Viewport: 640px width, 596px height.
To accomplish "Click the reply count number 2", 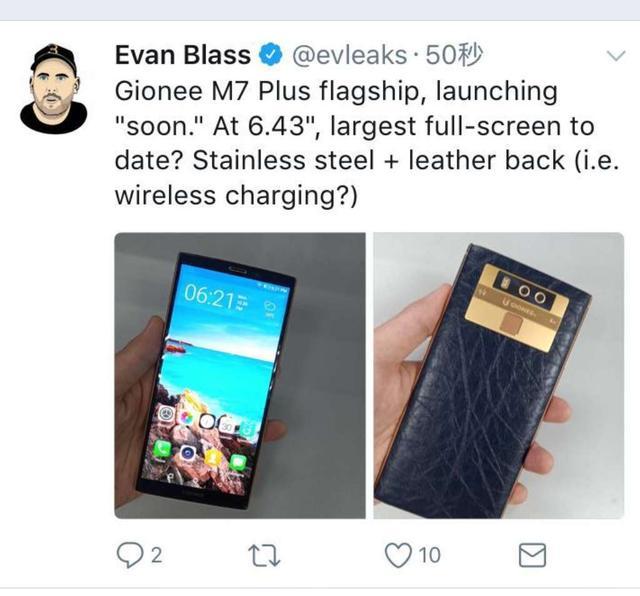I will point(157,556).
